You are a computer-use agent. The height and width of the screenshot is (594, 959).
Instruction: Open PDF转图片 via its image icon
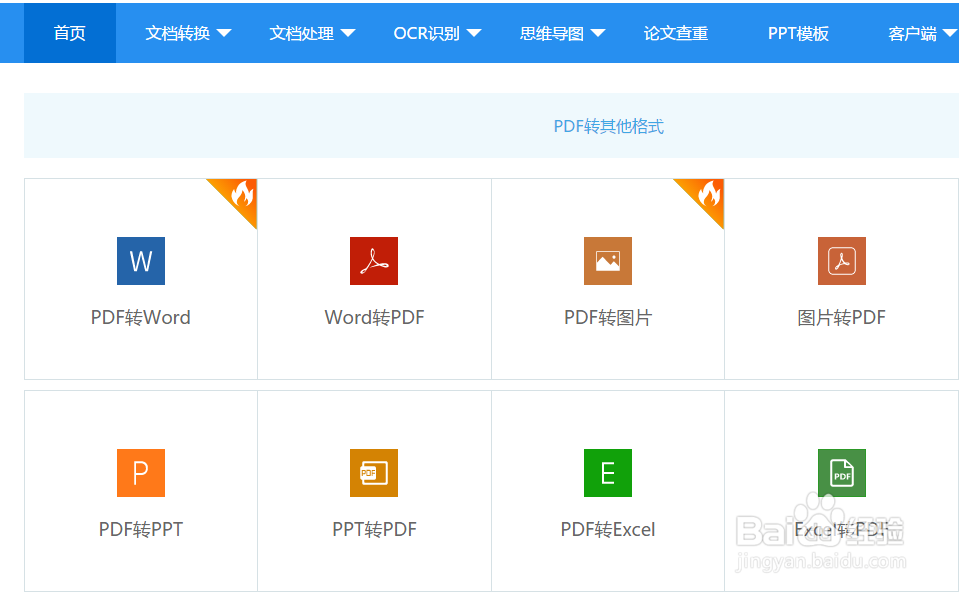607,261
